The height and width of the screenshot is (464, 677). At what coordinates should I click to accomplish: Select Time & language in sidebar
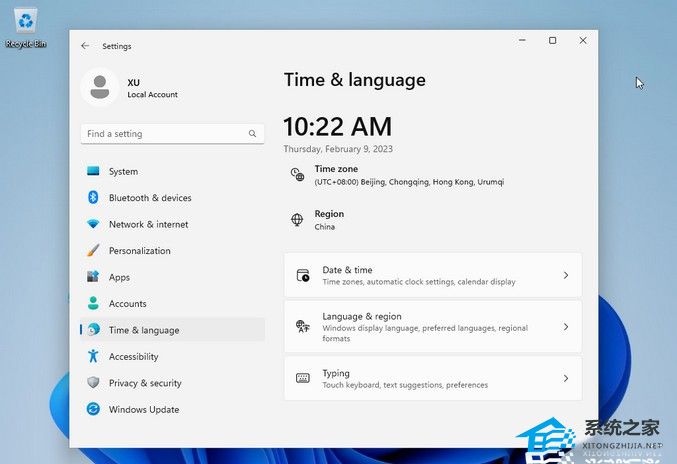pyautogui.click(x=144, y=330)
